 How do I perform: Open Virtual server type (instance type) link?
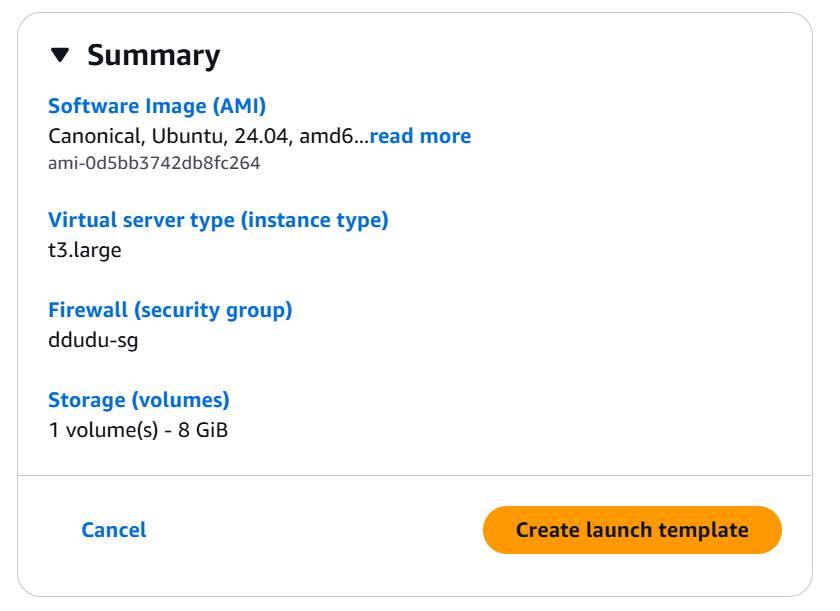218,220
